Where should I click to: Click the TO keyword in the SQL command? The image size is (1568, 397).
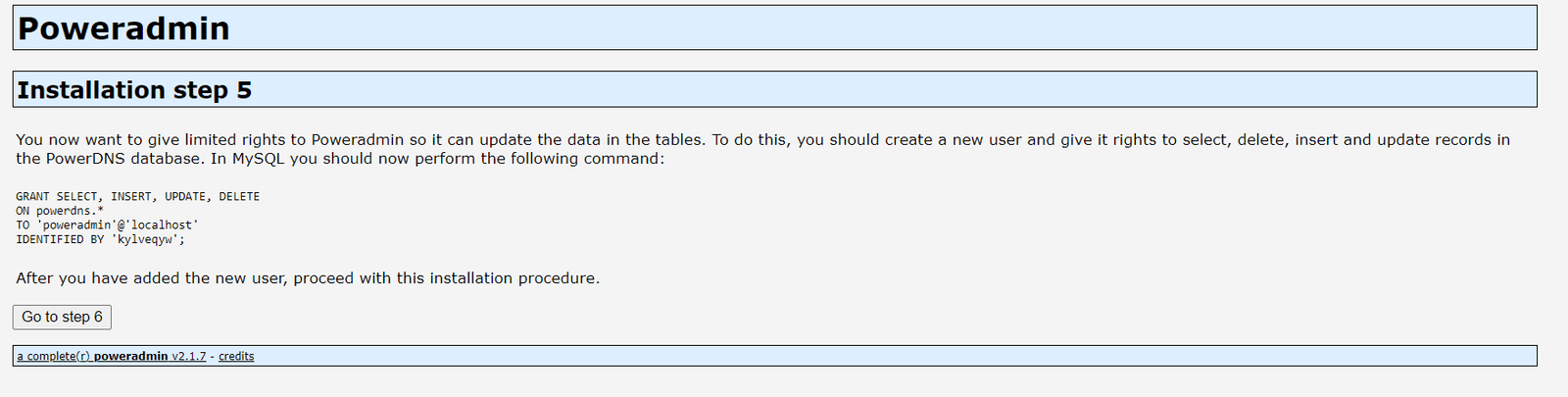point(23,225)
